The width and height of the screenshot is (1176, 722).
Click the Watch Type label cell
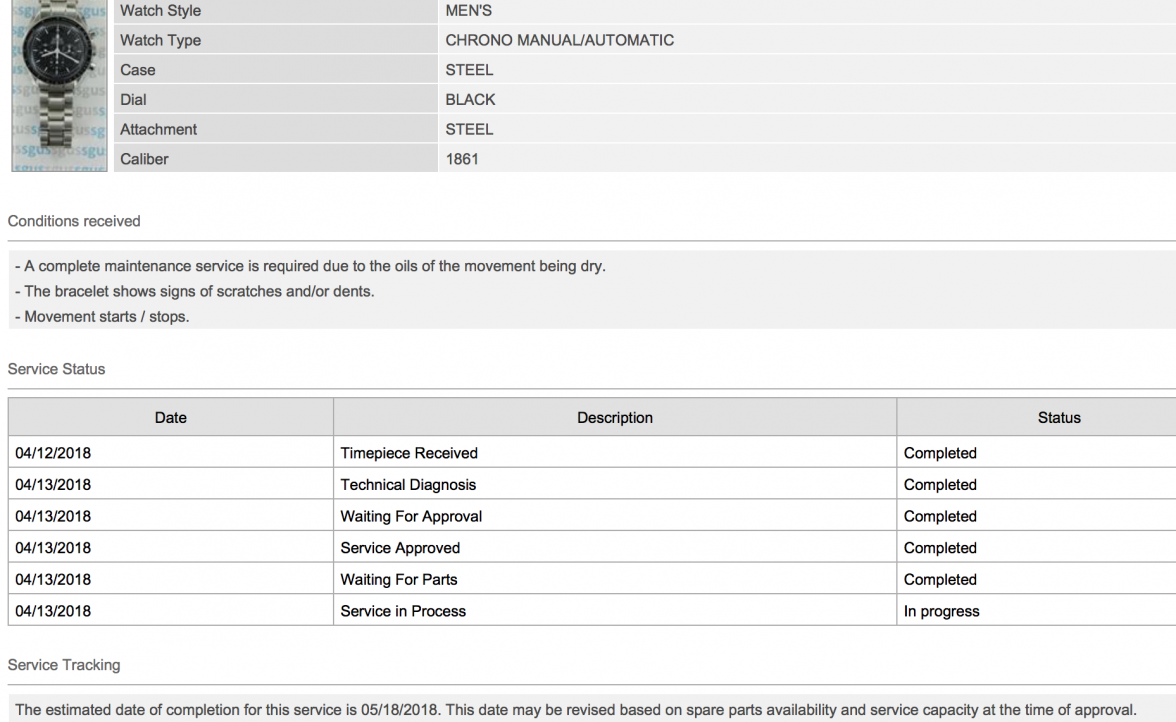click(161, 41)
